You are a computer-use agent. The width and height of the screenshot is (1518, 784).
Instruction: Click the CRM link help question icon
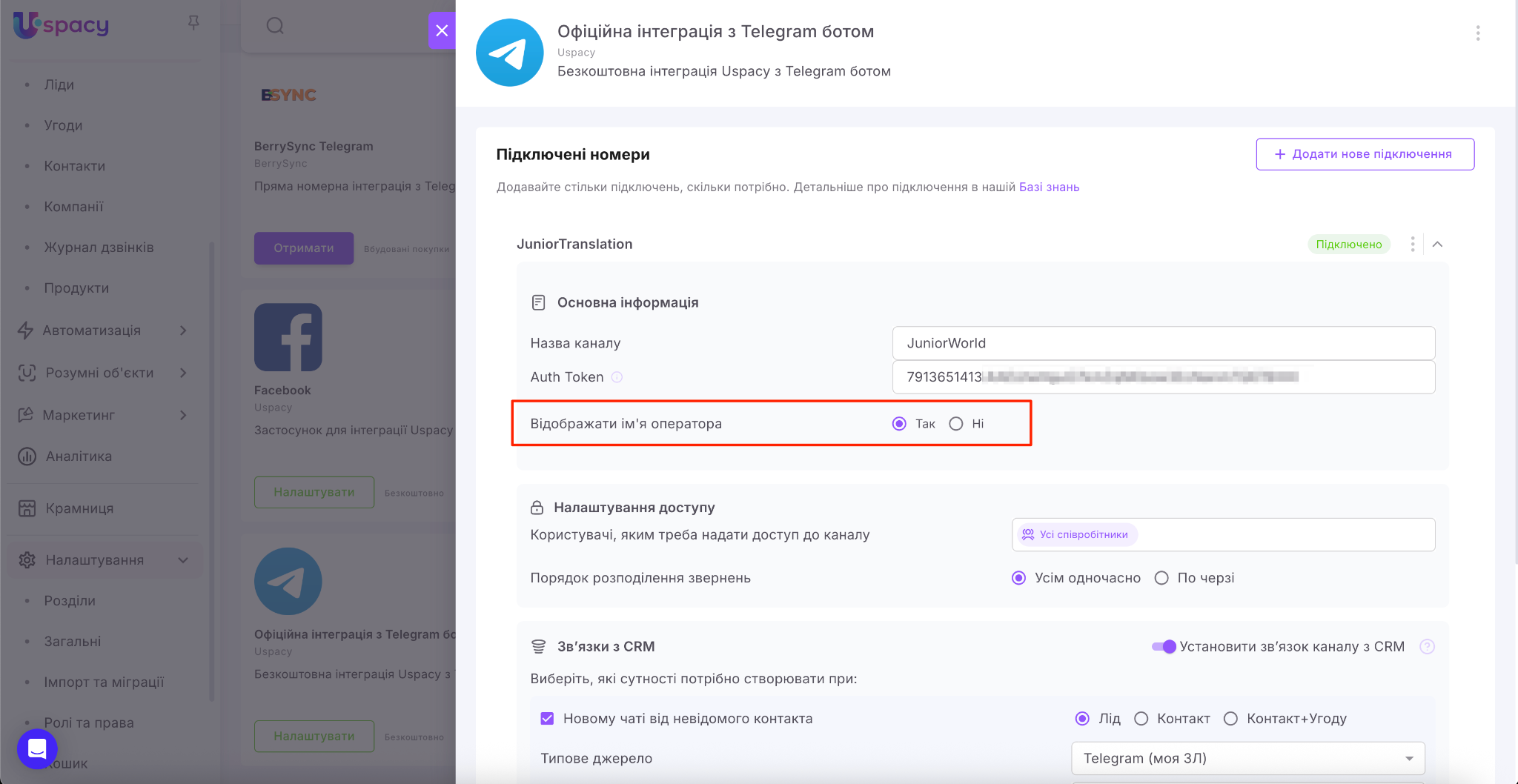[1427, 647]
